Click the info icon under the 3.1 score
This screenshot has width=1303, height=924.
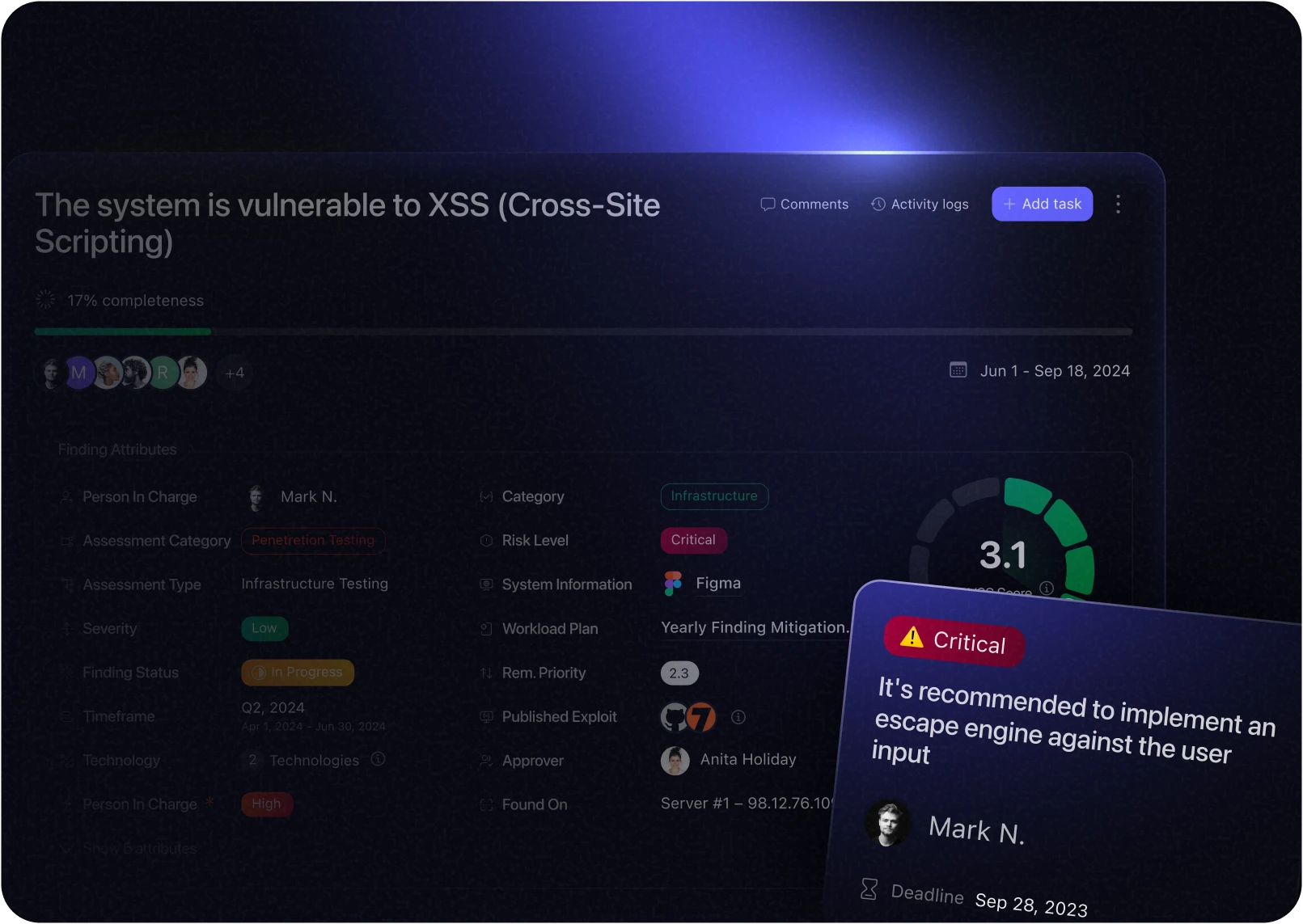1047,588
